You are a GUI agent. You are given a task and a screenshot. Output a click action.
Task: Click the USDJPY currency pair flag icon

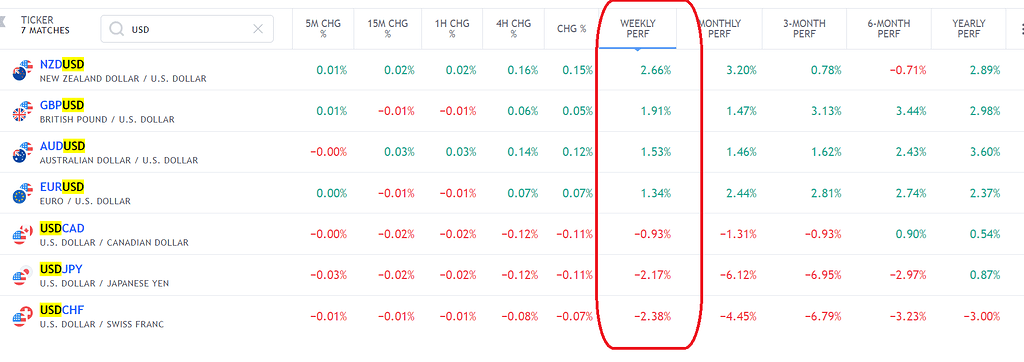[22, 275]
